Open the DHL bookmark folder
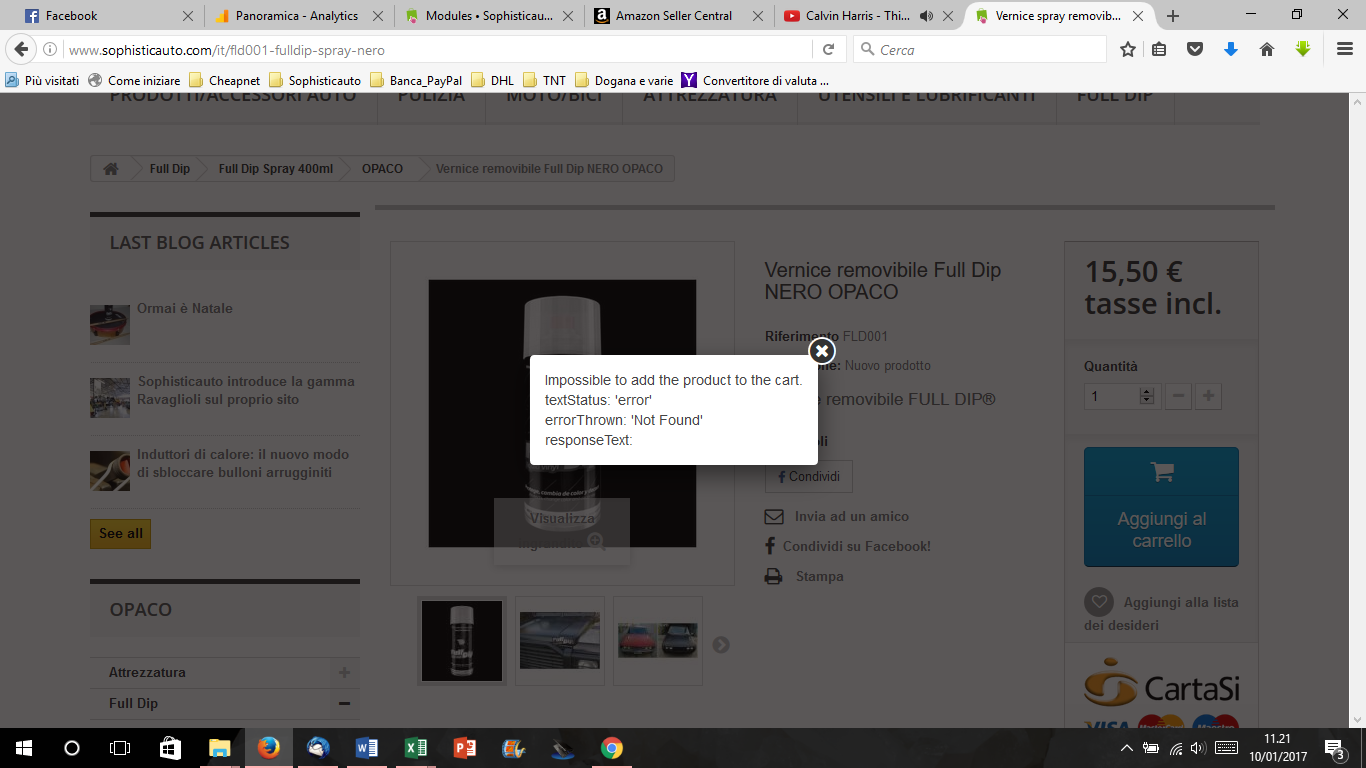The image size is (1366, 768). [x=492, y=80]
